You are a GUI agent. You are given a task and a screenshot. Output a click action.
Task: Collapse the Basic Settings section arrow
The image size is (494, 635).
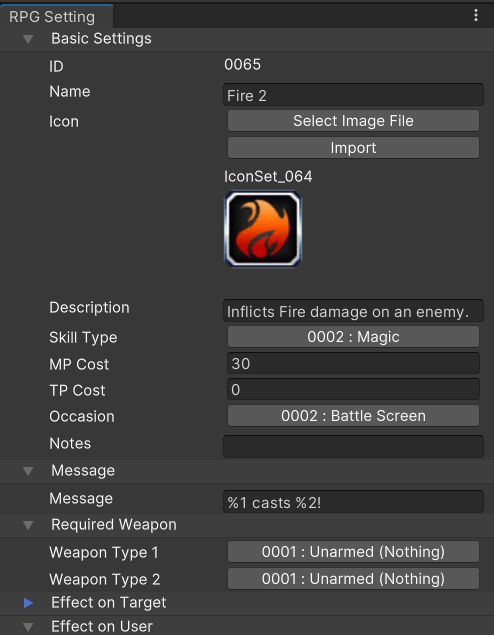28,39
